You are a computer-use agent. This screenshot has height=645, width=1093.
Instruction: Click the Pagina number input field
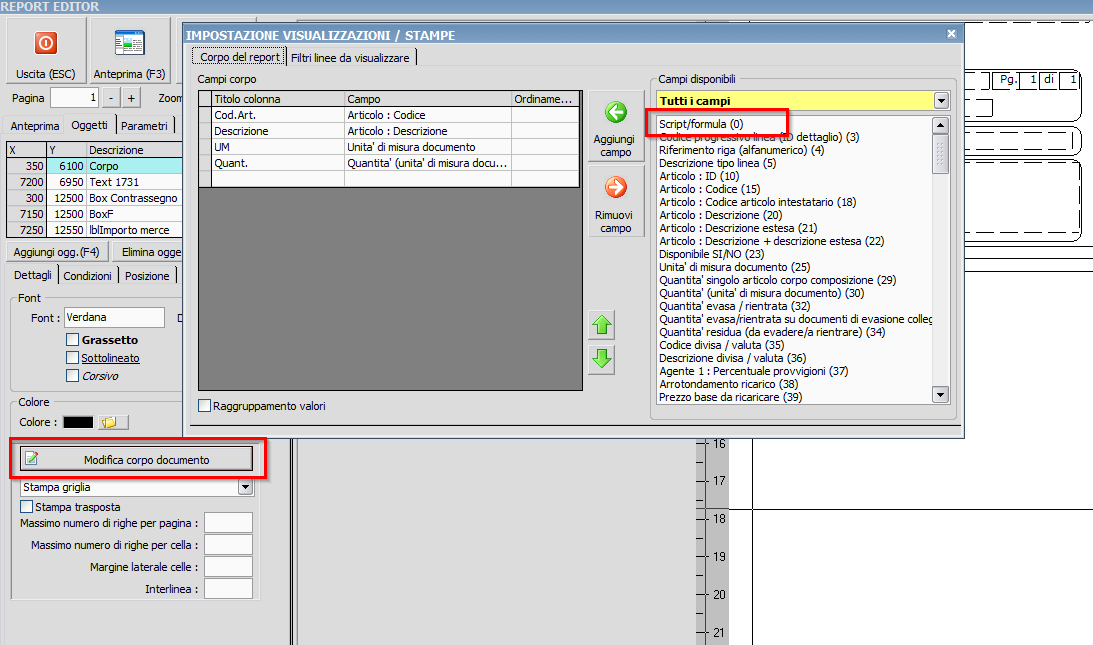pyautogui.click(x=74, y=98)
